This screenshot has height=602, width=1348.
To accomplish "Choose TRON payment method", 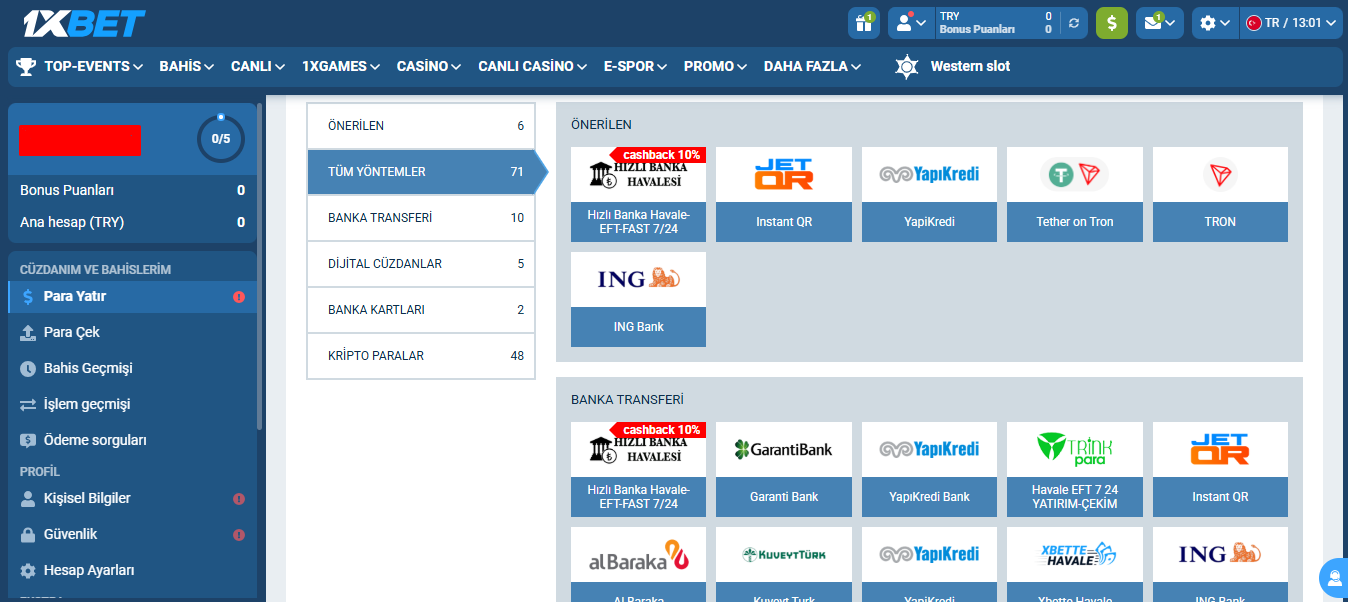I will coord(1220,194).
